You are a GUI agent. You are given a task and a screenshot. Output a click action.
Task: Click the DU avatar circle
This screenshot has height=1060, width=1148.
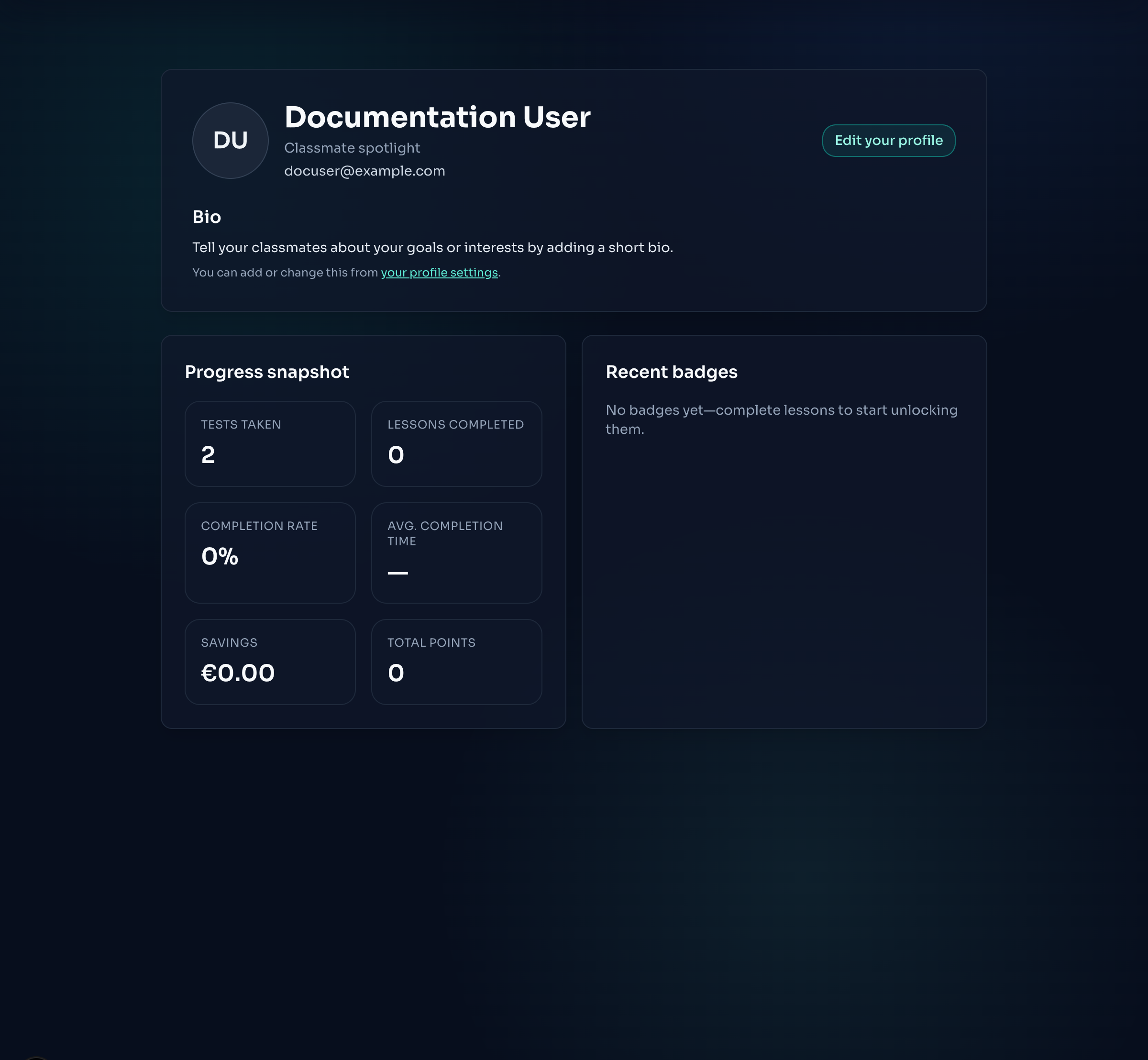(x=230, y=141)
